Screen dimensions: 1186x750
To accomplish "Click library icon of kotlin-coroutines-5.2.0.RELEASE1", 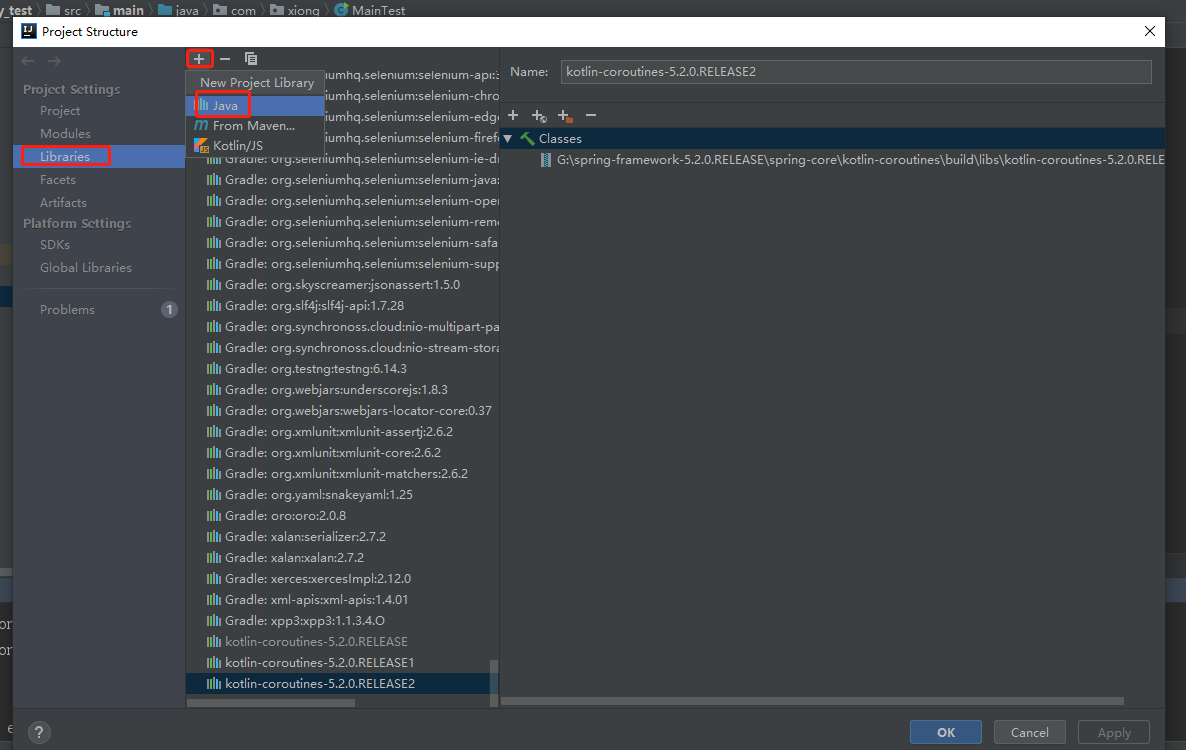I will [x=214, y=662].
